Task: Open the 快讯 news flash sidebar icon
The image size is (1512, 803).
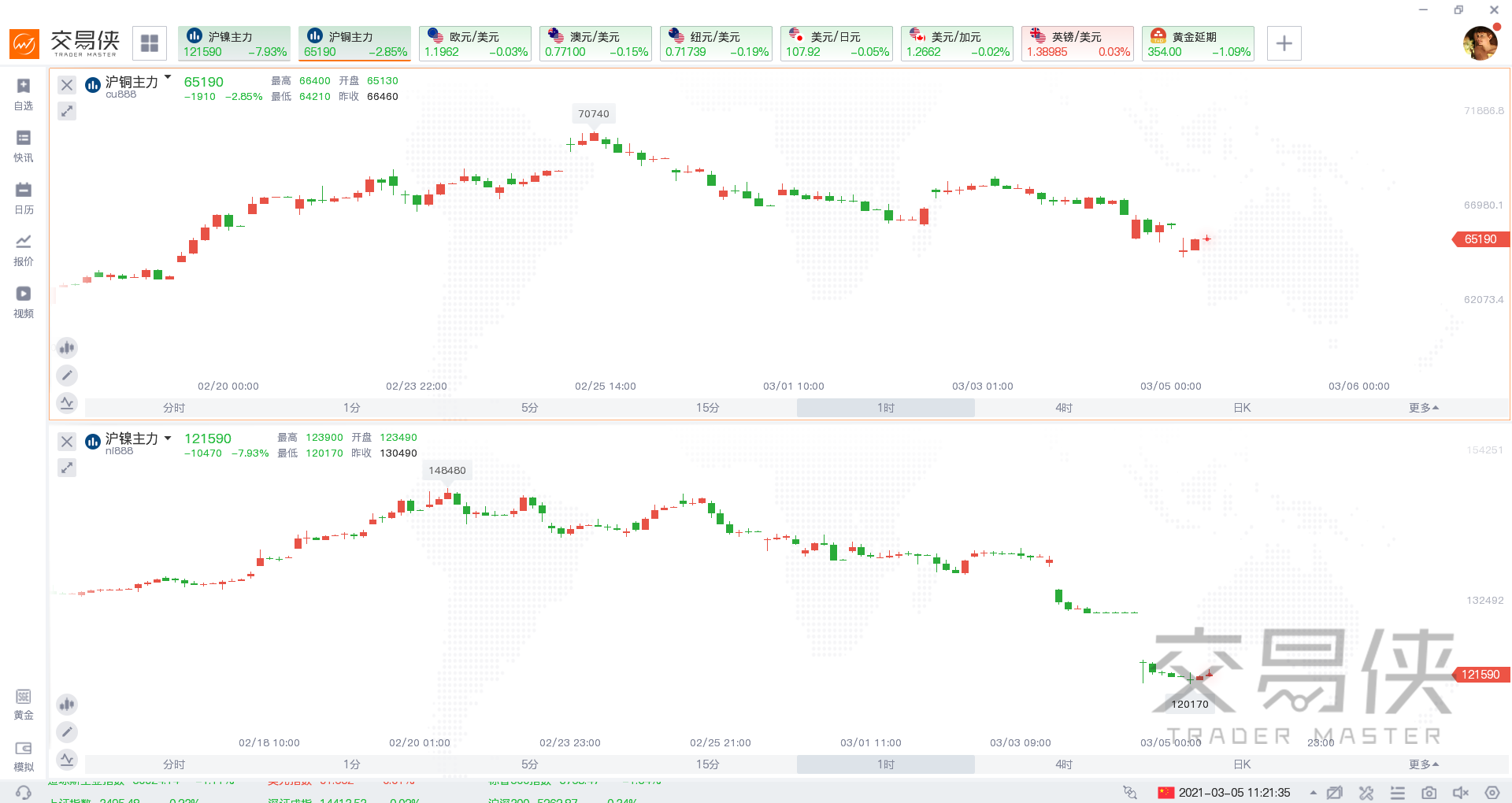Action: [24, 146]
